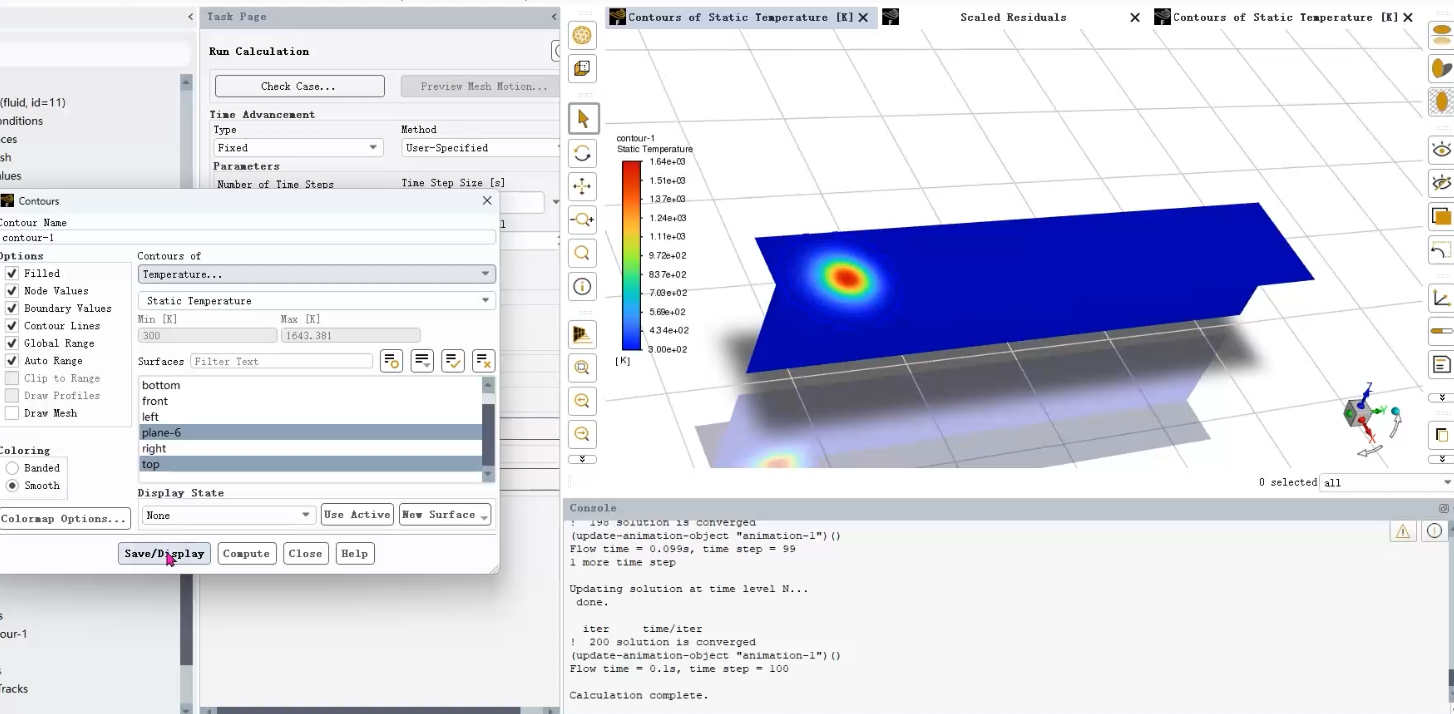Activate the pan view tool

[583, 186]
